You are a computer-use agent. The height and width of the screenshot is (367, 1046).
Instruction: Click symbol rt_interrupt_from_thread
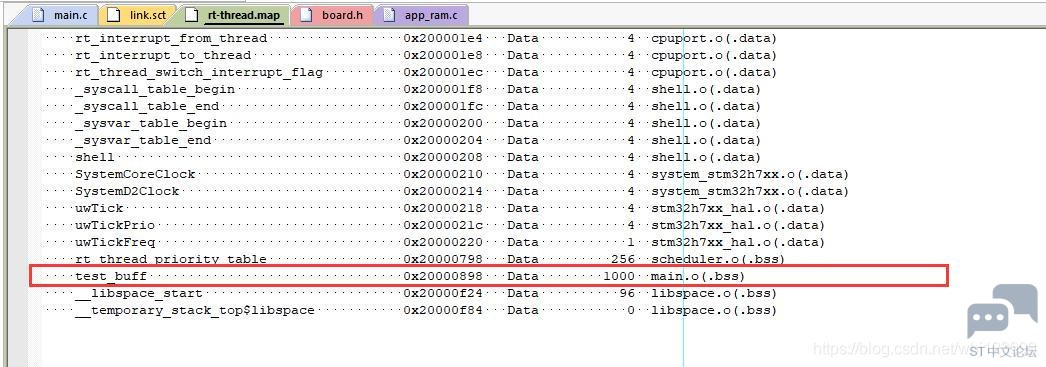171,38
